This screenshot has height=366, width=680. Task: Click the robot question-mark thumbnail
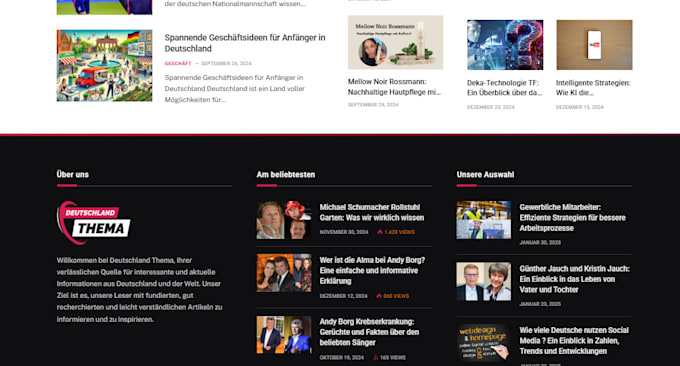(505, 45)
